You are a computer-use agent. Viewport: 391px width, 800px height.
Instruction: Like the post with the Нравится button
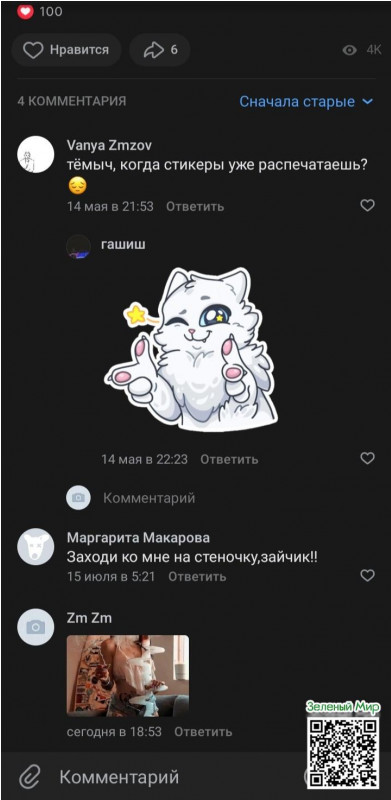pyautogui.click(x=66, y=50)
